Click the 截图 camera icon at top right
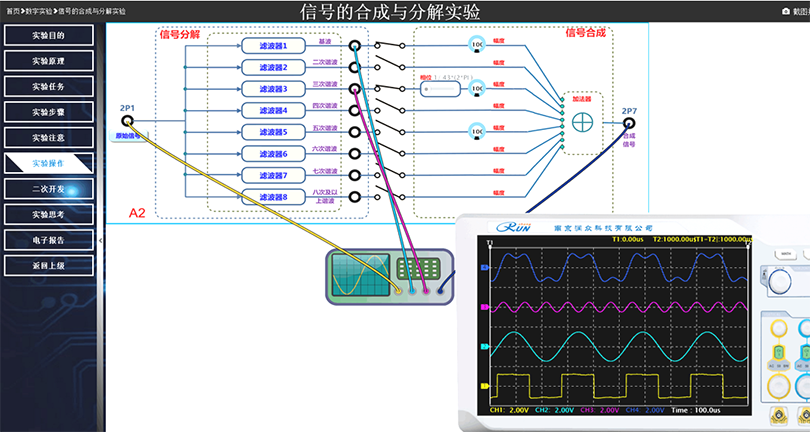The height and width of the screenshot is (432, 810). 785,11
